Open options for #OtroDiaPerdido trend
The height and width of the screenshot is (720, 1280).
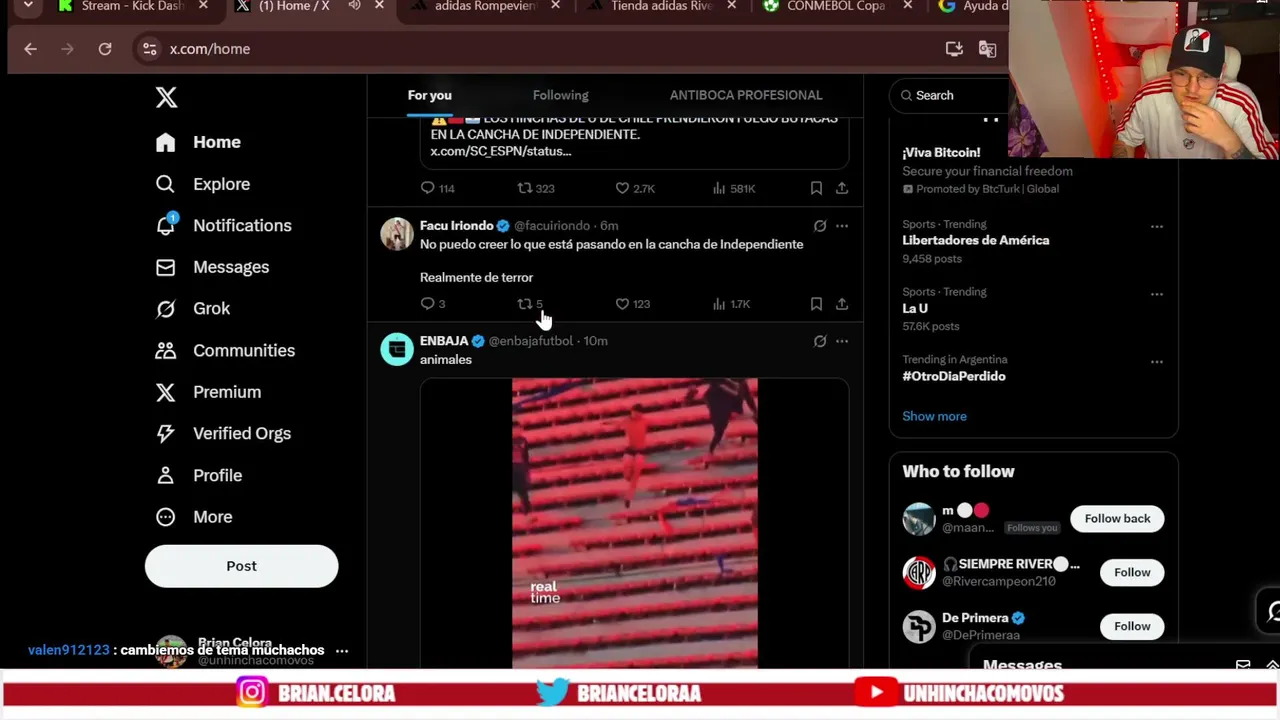click(1157, 361)
